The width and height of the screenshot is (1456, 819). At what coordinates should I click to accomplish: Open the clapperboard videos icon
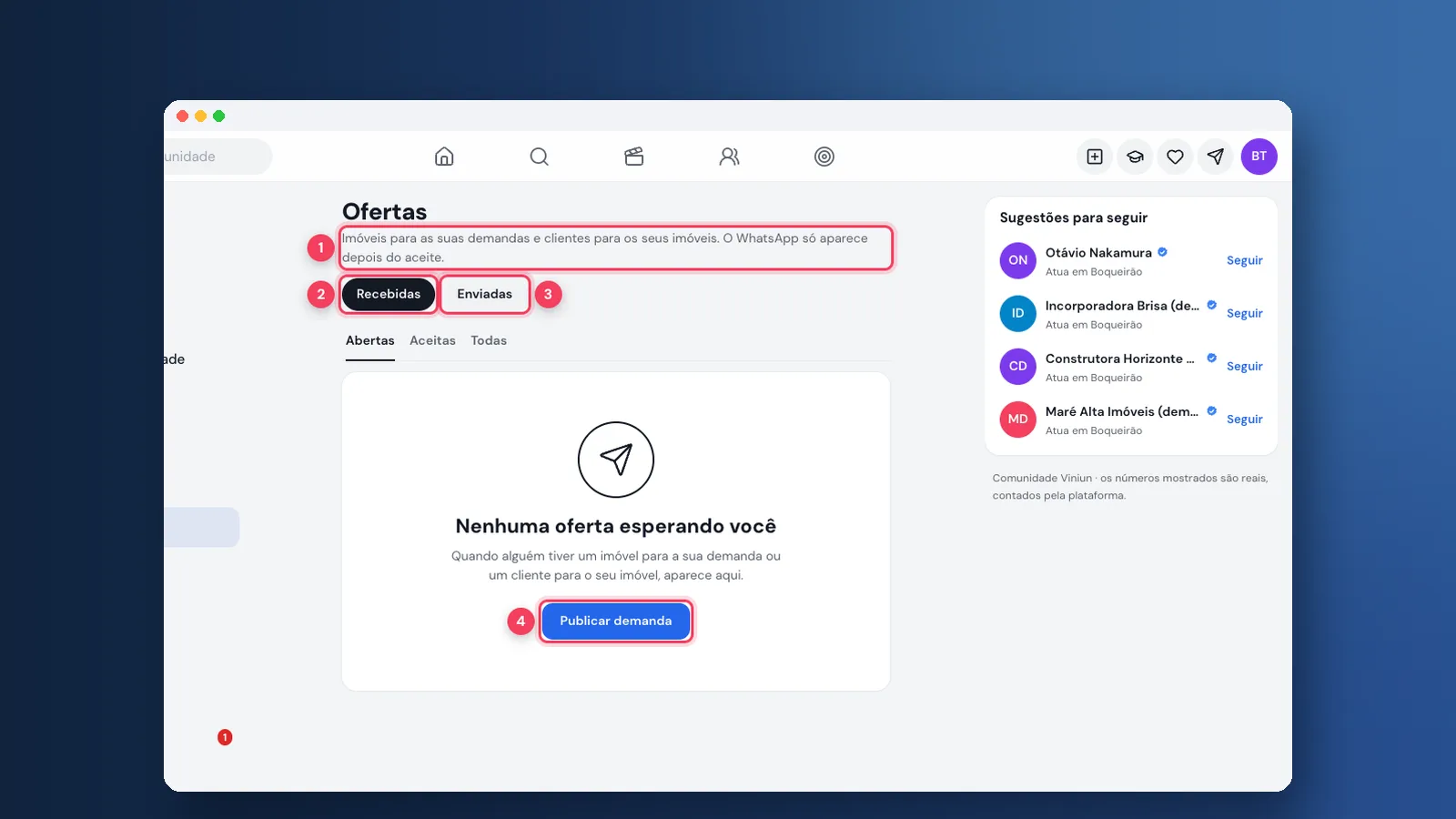(x=634, y=157)
